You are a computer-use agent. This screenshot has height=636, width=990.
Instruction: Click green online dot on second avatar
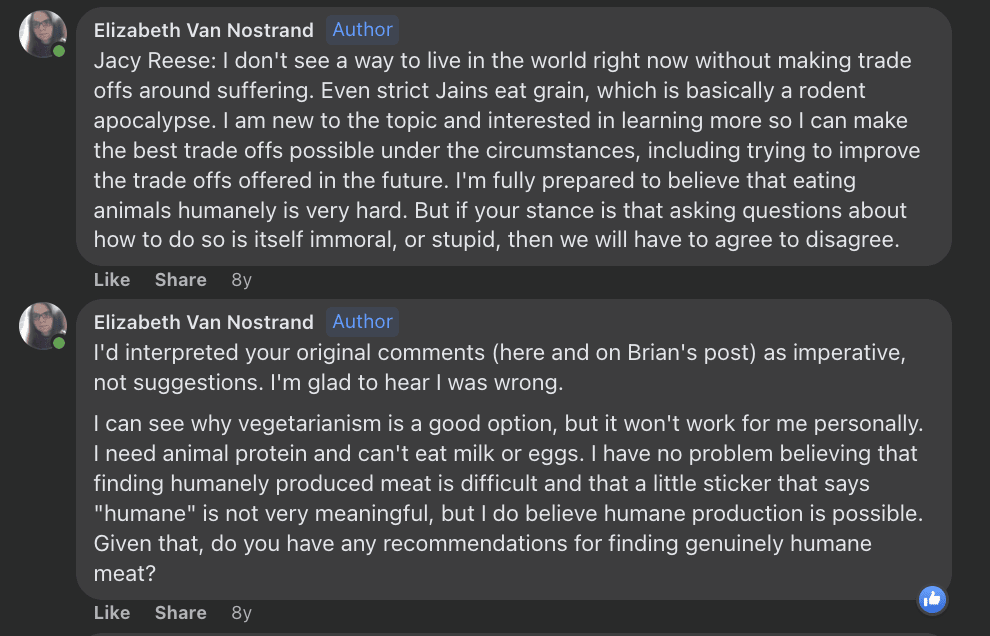coord(59,343)
